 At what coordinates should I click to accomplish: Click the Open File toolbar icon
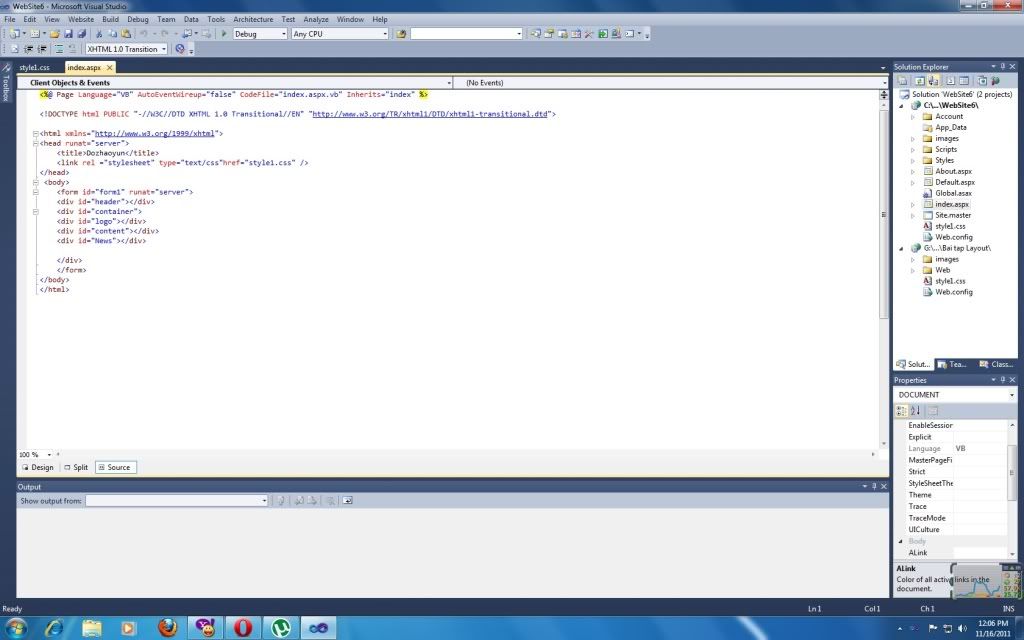point(55,34)
